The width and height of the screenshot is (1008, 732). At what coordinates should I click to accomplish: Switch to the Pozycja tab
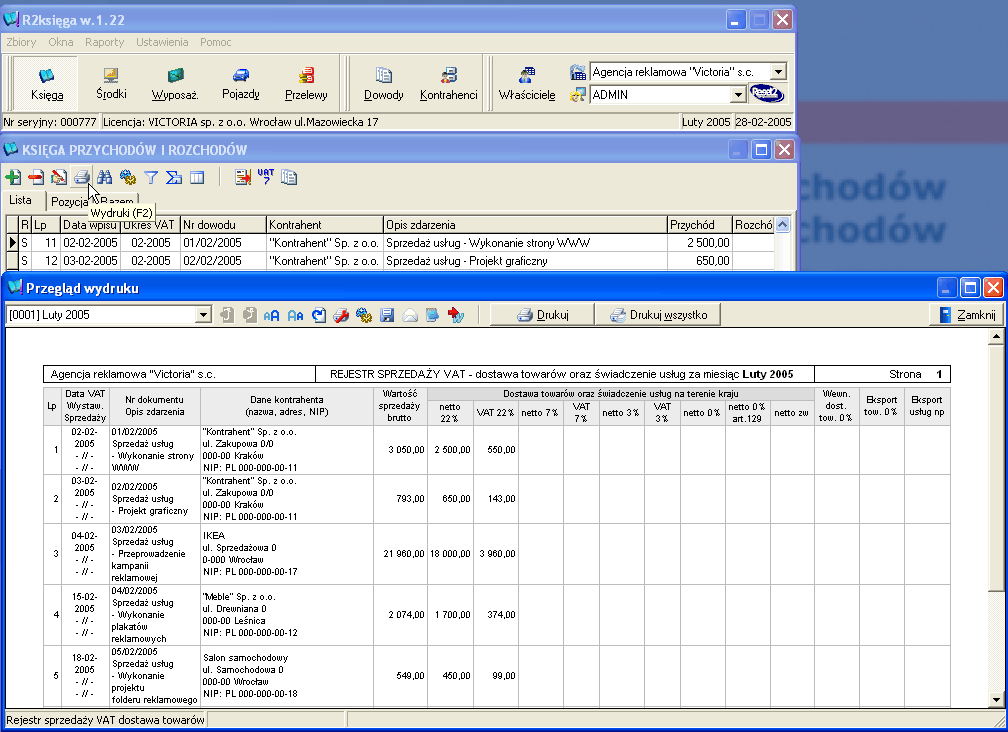click(x=69, y=202)
